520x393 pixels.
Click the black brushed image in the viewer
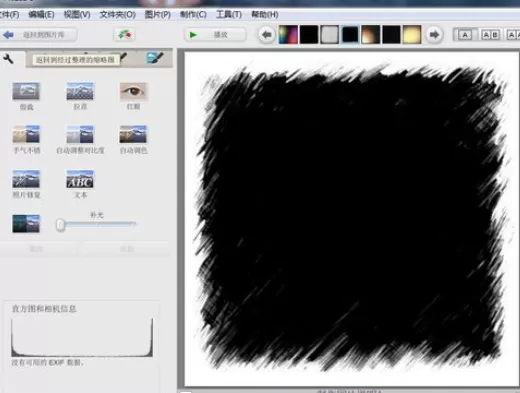click(352, 218)
